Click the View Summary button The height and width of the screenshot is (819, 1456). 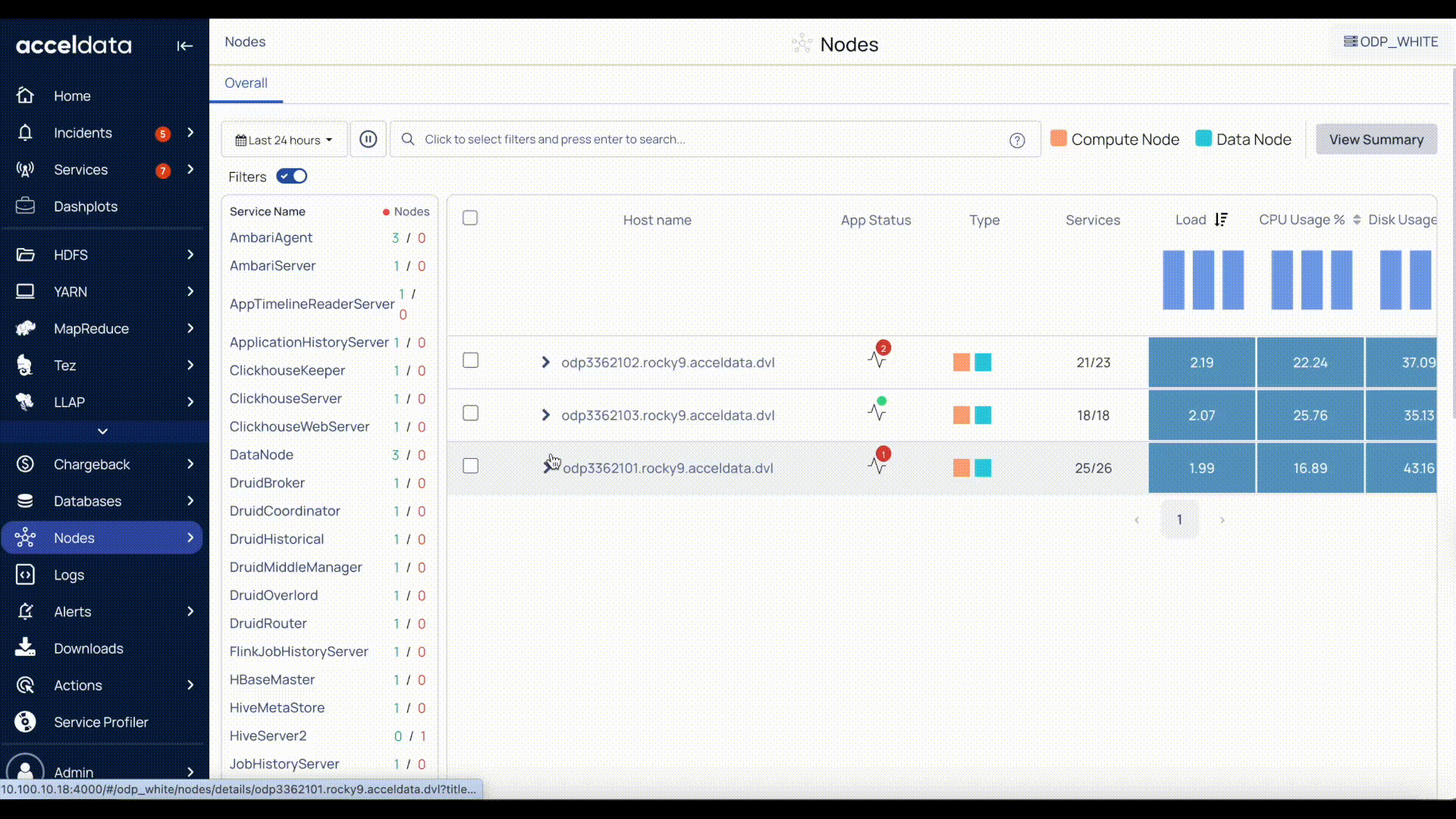[x=1376, y=140]
